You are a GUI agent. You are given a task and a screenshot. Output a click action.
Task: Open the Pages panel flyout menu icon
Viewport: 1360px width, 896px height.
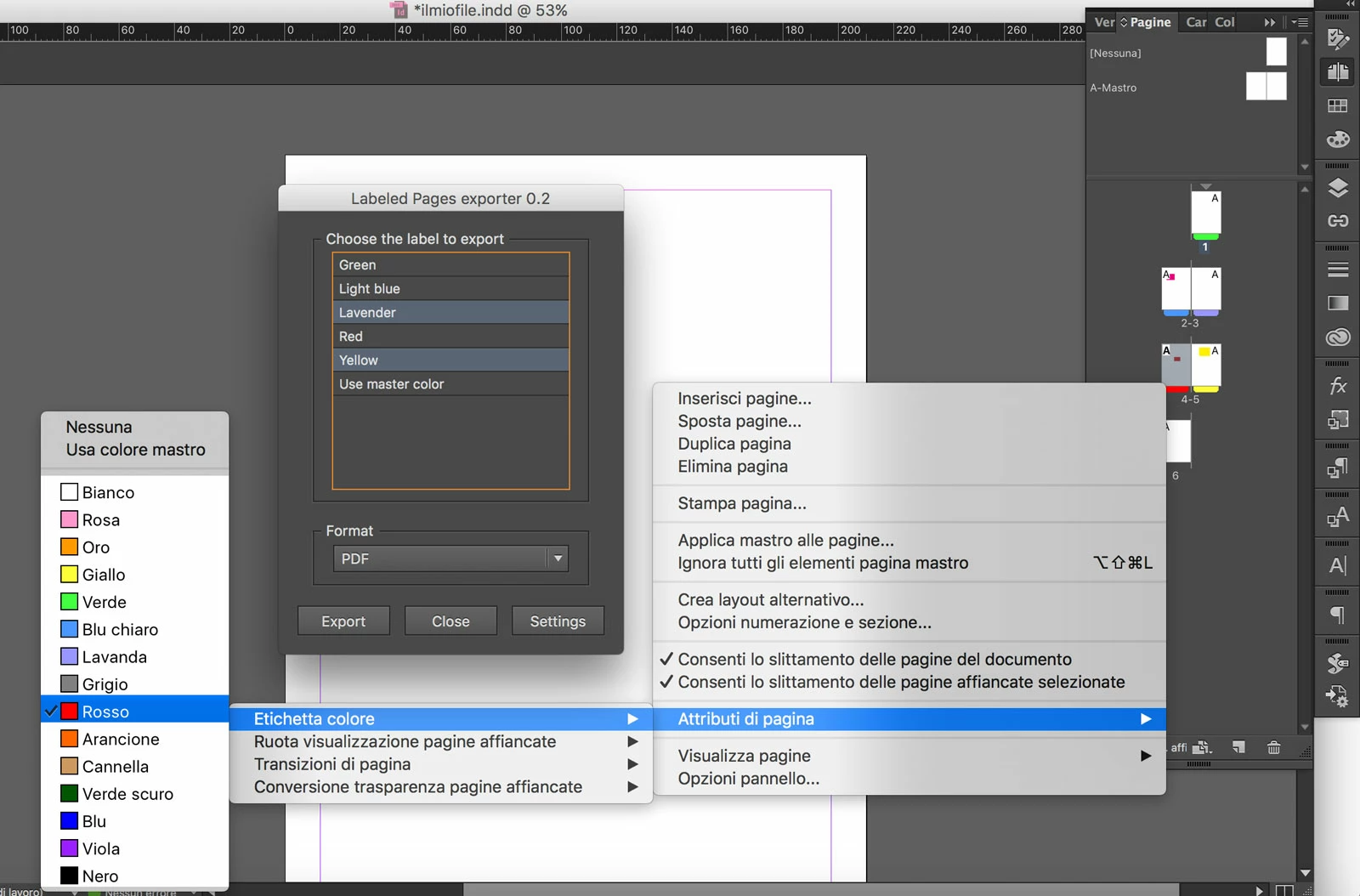click(1300, 22)
